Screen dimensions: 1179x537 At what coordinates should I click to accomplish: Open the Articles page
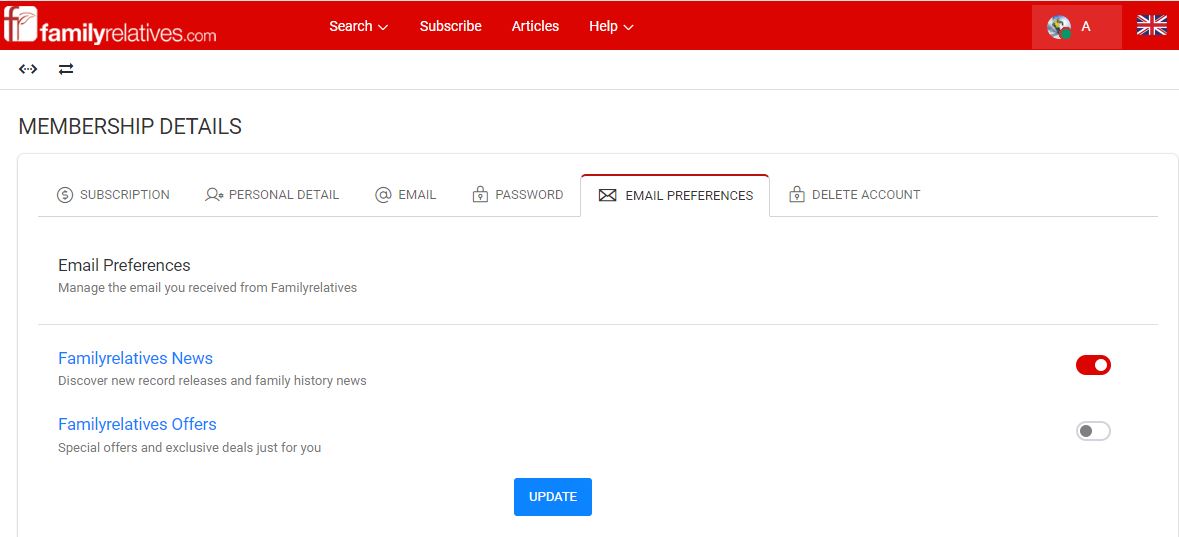[x=535, y=26]
